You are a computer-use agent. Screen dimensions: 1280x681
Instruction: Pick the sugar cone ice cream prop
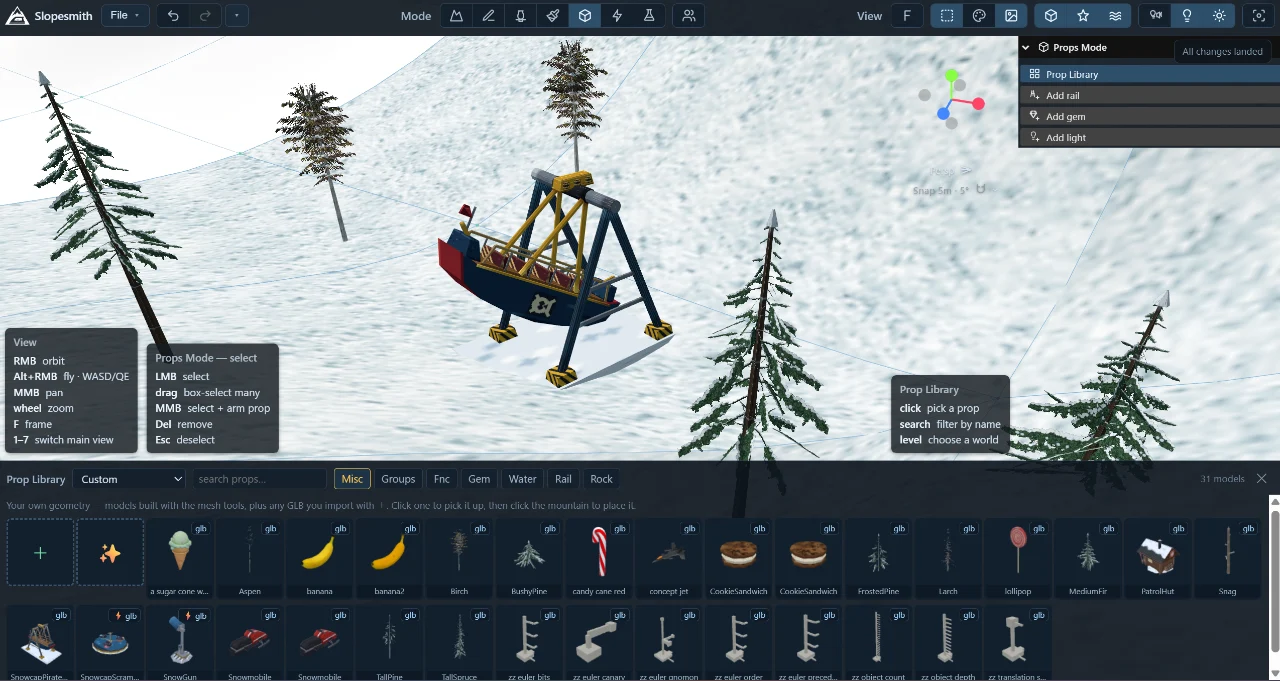[x=180, y=557]
